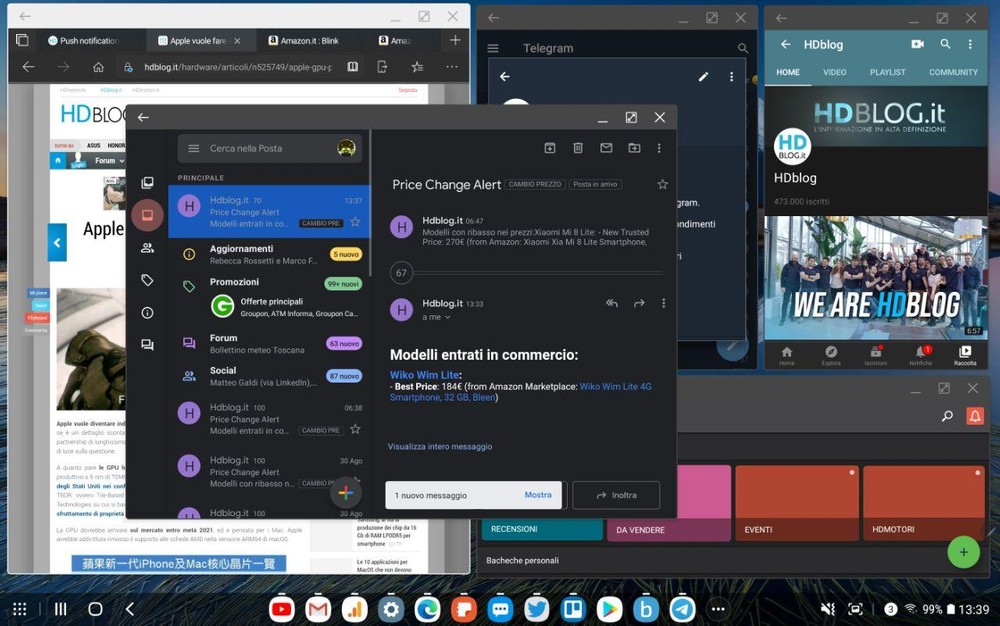Viewport: 1000px width, 626px height.
Task: Open the Promozioni category
Action: pyautogui.click(x=269, y=299)
